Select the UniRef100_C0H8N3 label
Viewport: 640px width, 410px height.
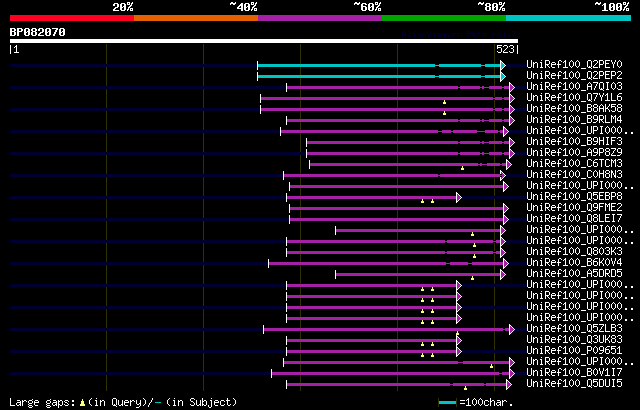tap(574, 175)
